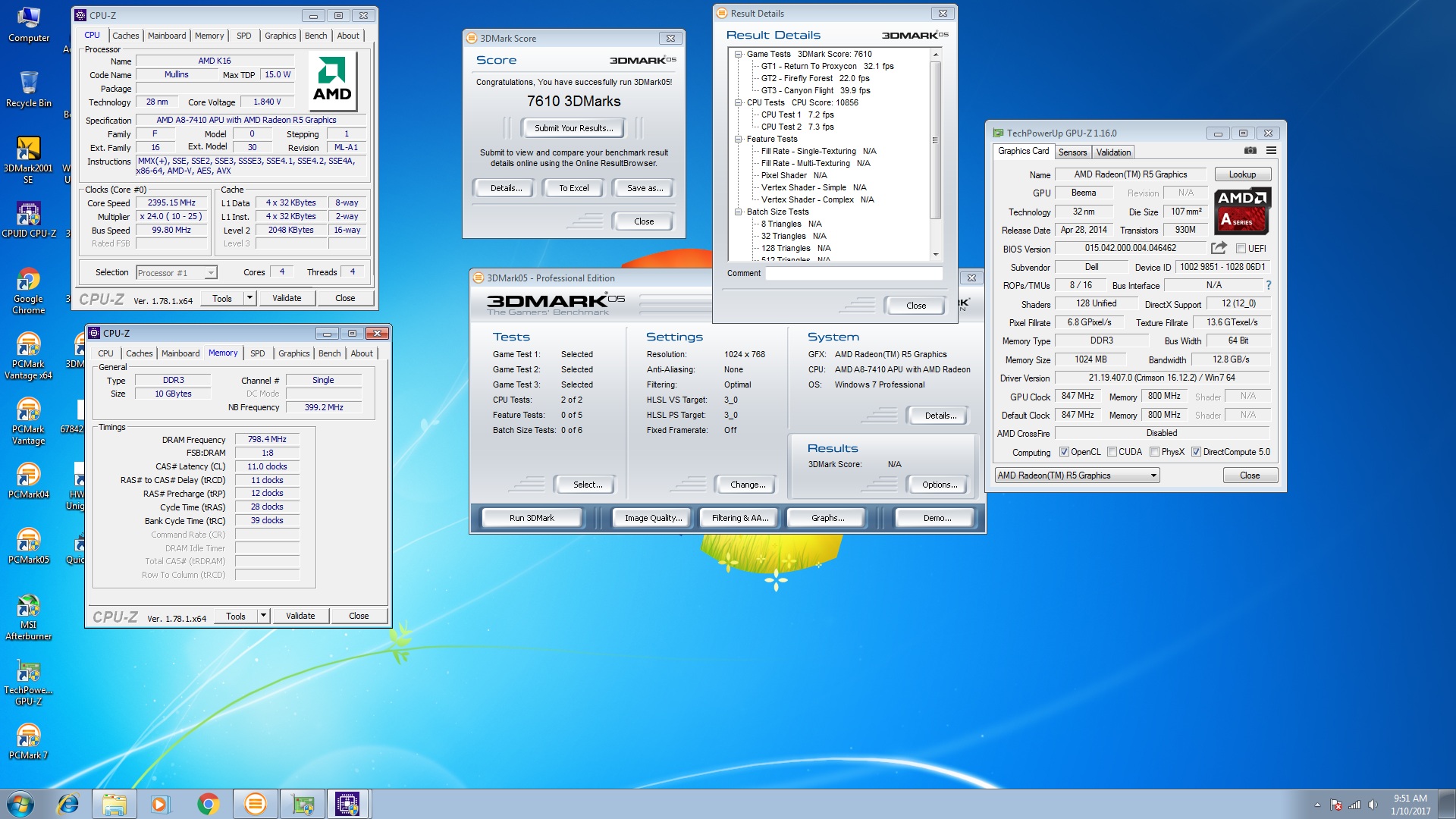
Task: Click the To Excel button
Action: click(x=574, y=188)
